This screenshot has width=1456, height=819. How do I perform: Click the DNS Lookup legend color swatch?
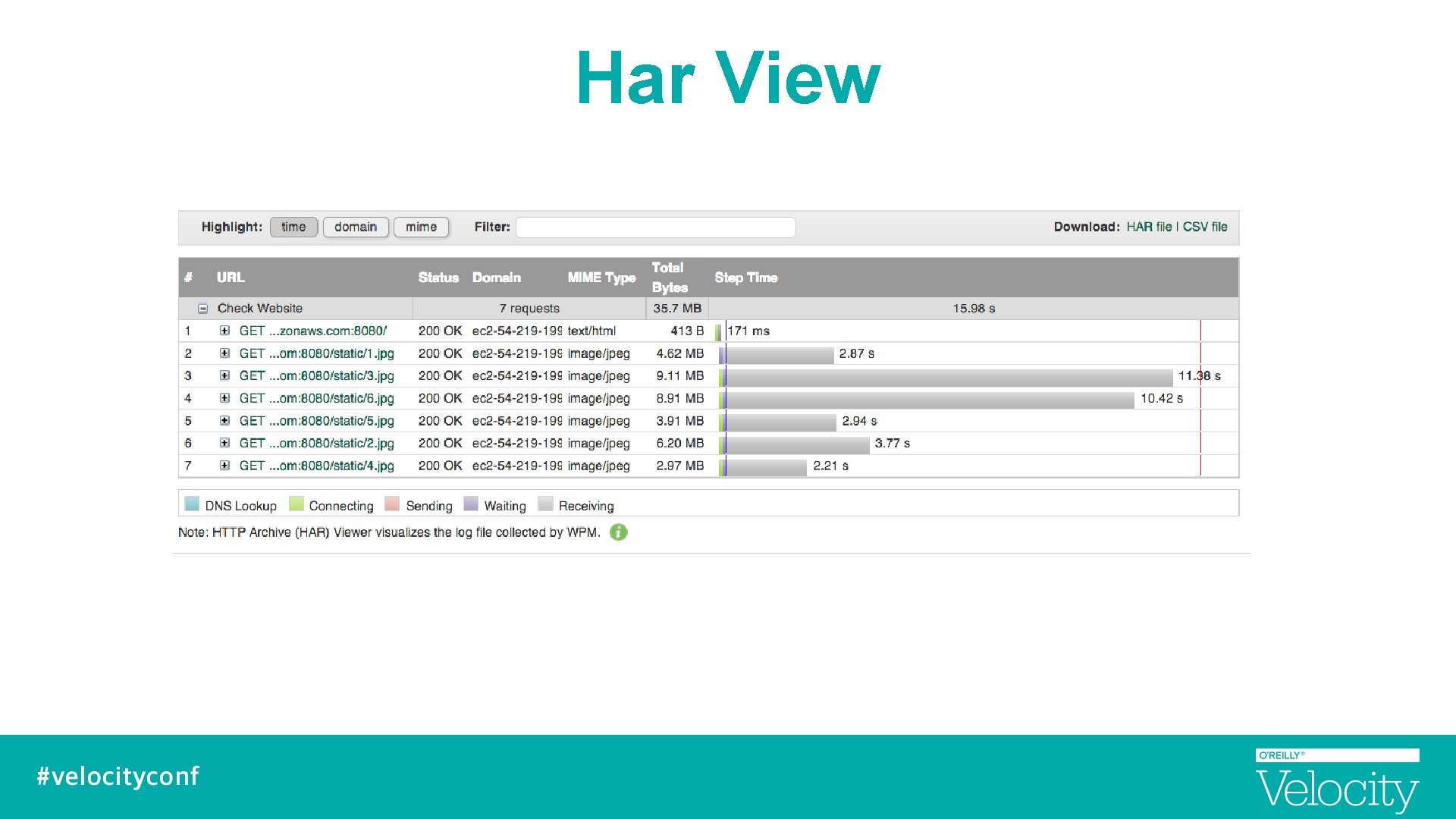tap(192, 504)
